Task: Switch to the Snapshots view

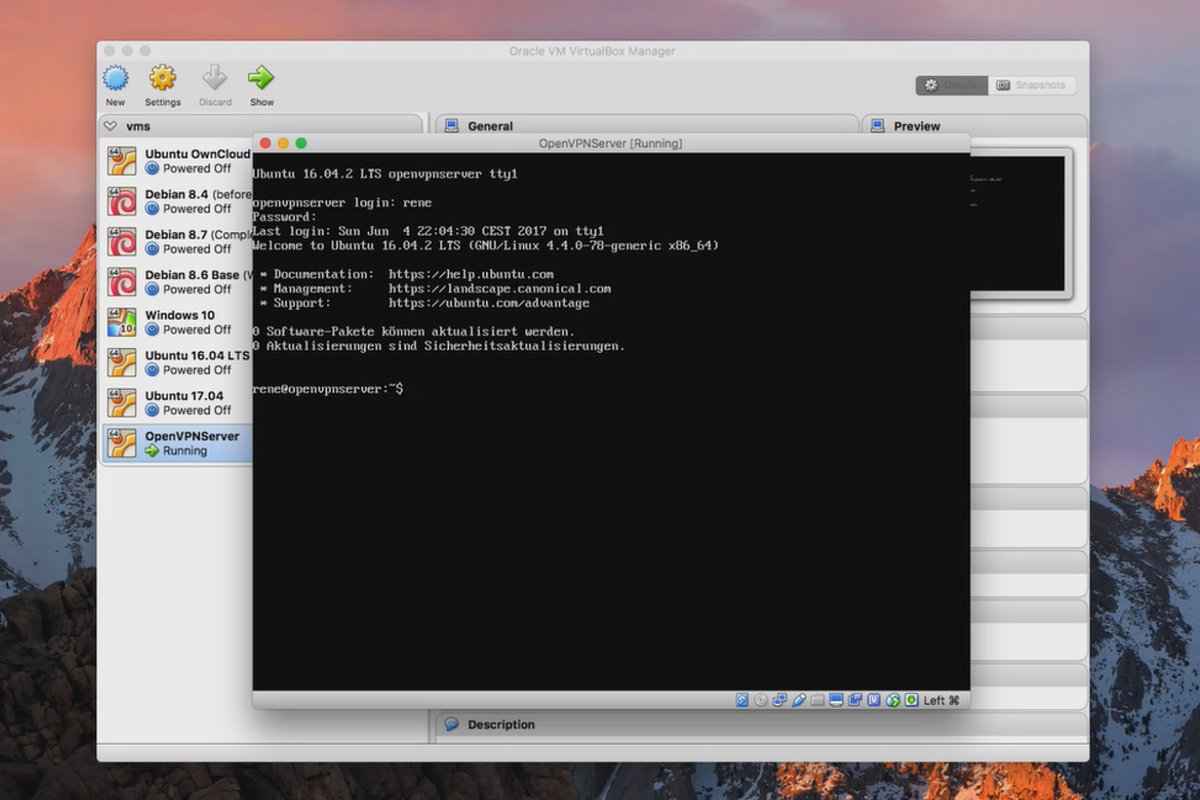Action: coord(1032,85)
